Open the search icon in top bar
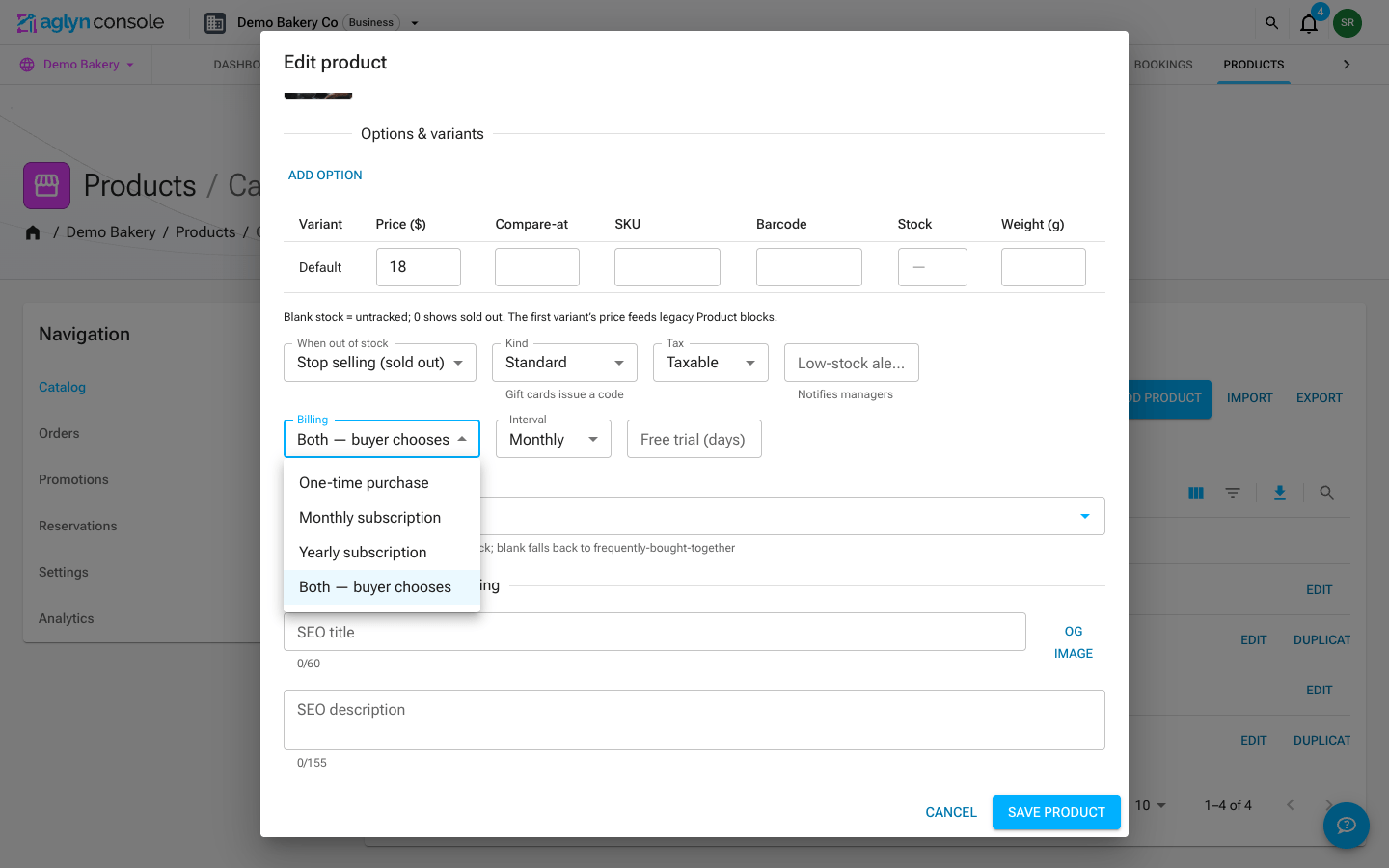The height and width of the screenshot is (868, 1389). point(1271,22)
